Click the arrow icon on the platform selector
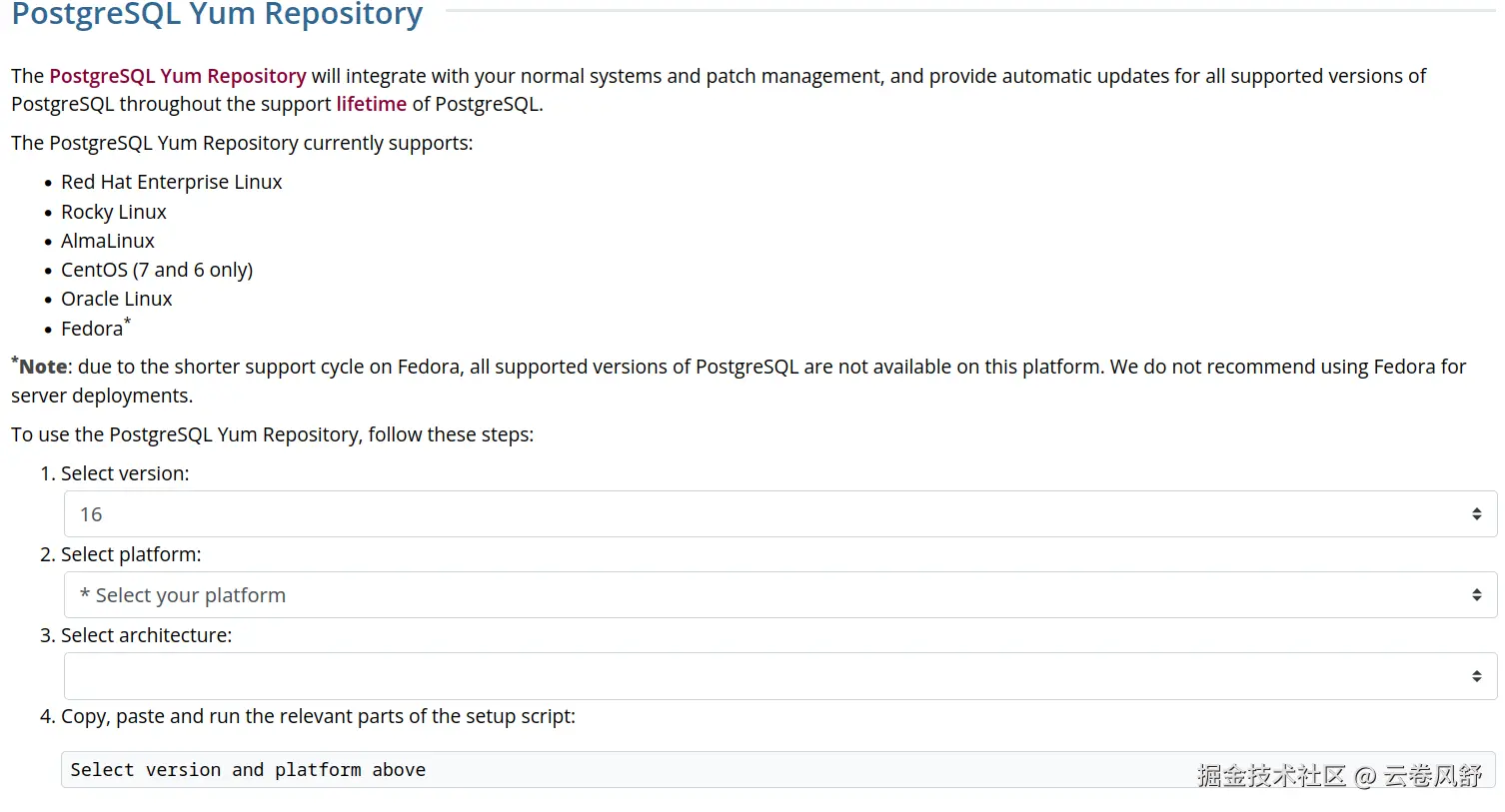This screenshot has height=812, width=1505. click(1476, 595)
